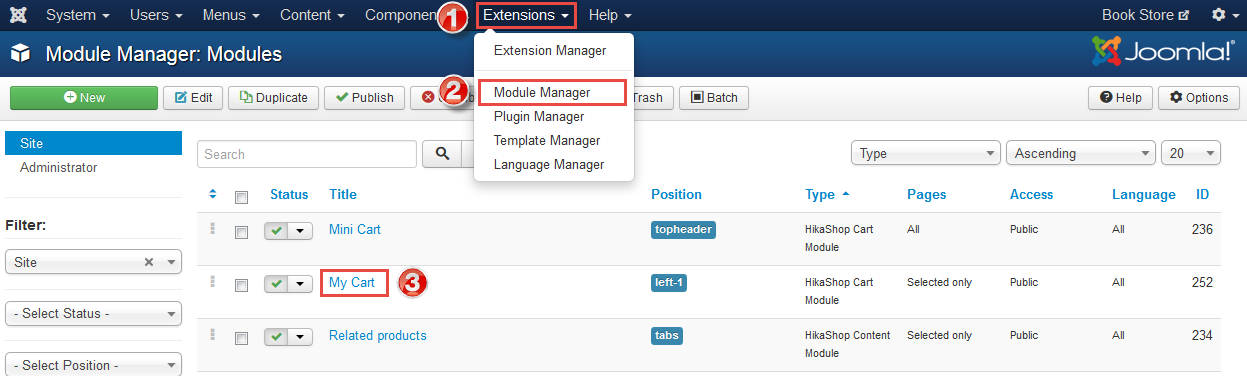This screenshot has height=376, width=1247.
Task: Tick the checkbox for the Mini Cart module
Action: (x=241, y=232)
